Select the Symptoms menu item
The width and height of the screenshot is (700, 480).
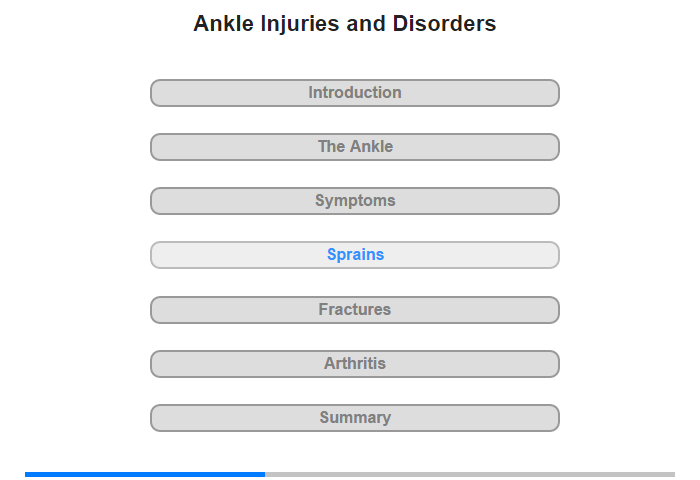[355, 201]
